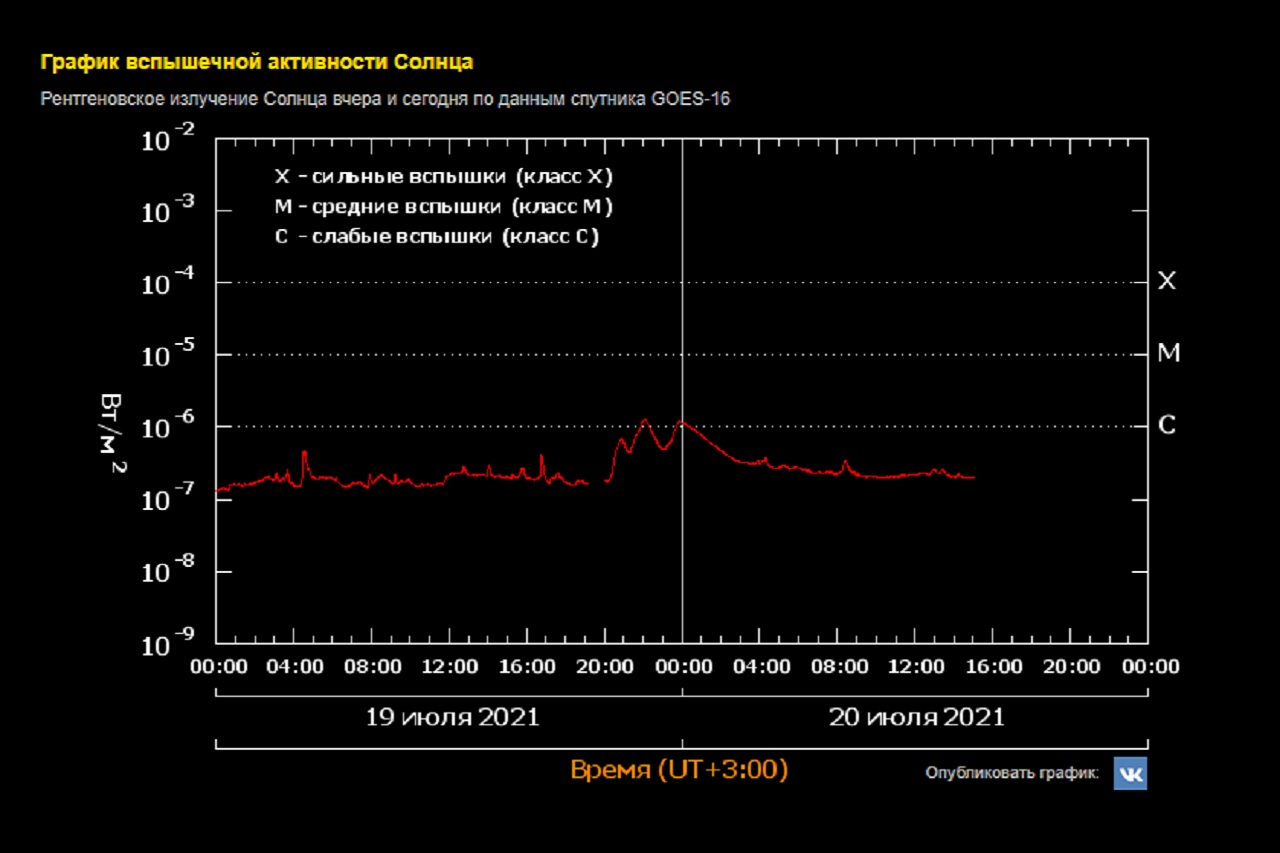
Task: Click legend line 'сильные вспышки (класс X)'
Action: pos(443,177)
